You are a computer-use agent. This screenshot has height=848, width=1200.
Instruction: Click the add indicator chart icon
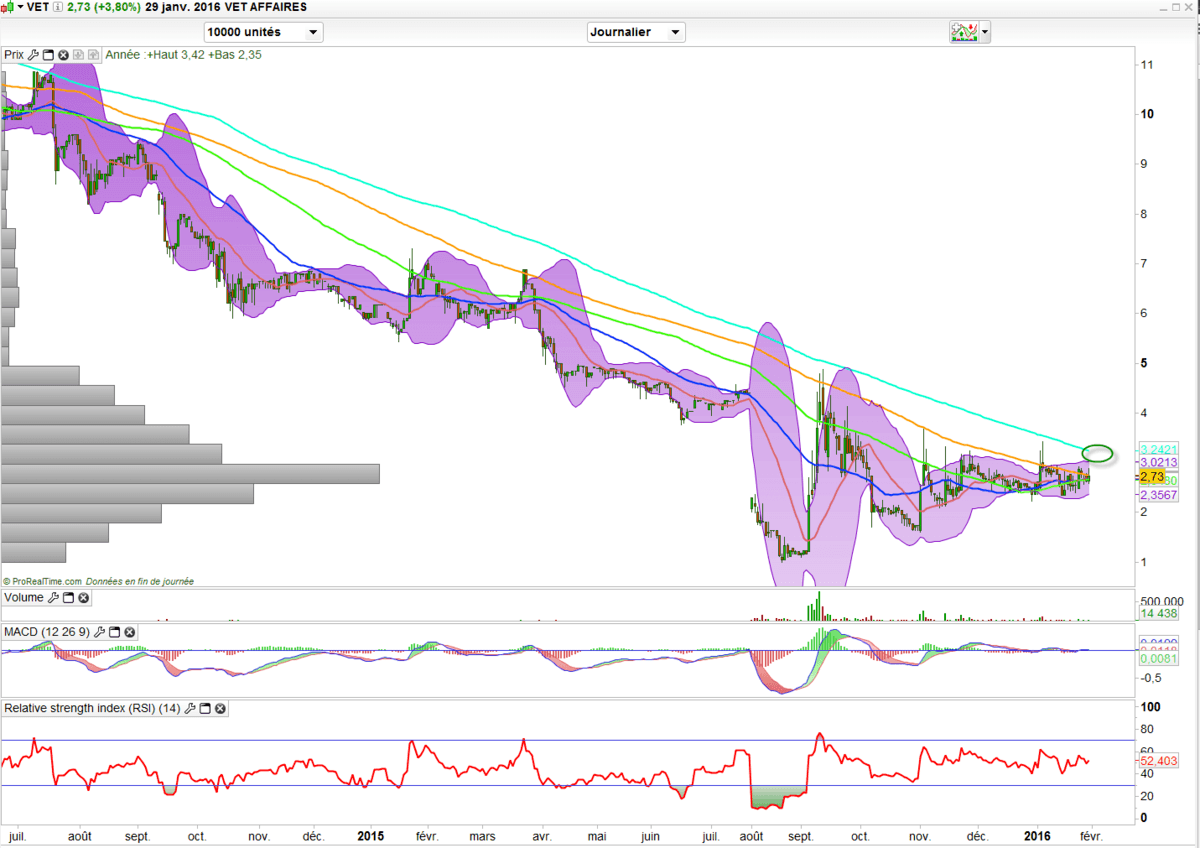point(964,32)
